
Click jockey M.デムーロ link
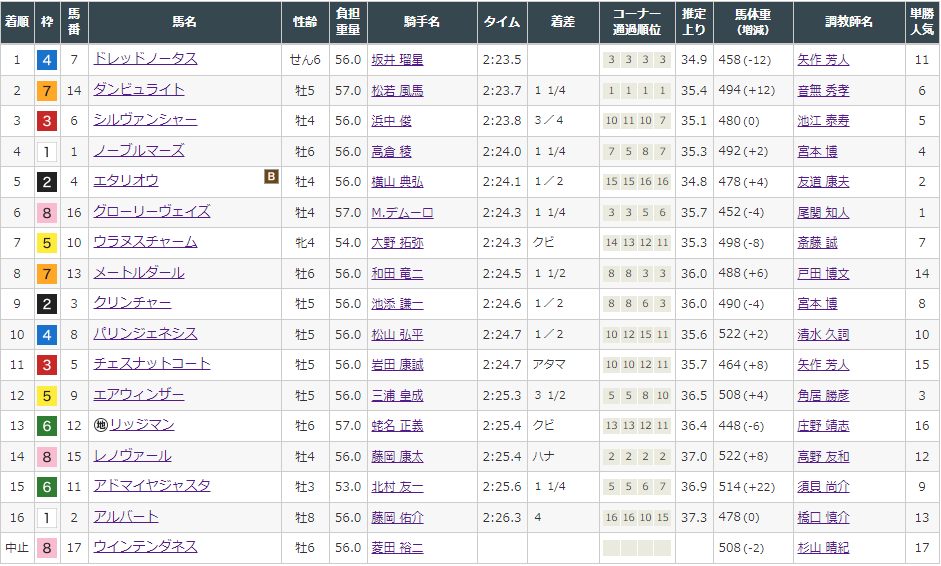click(x=402, y=212)
